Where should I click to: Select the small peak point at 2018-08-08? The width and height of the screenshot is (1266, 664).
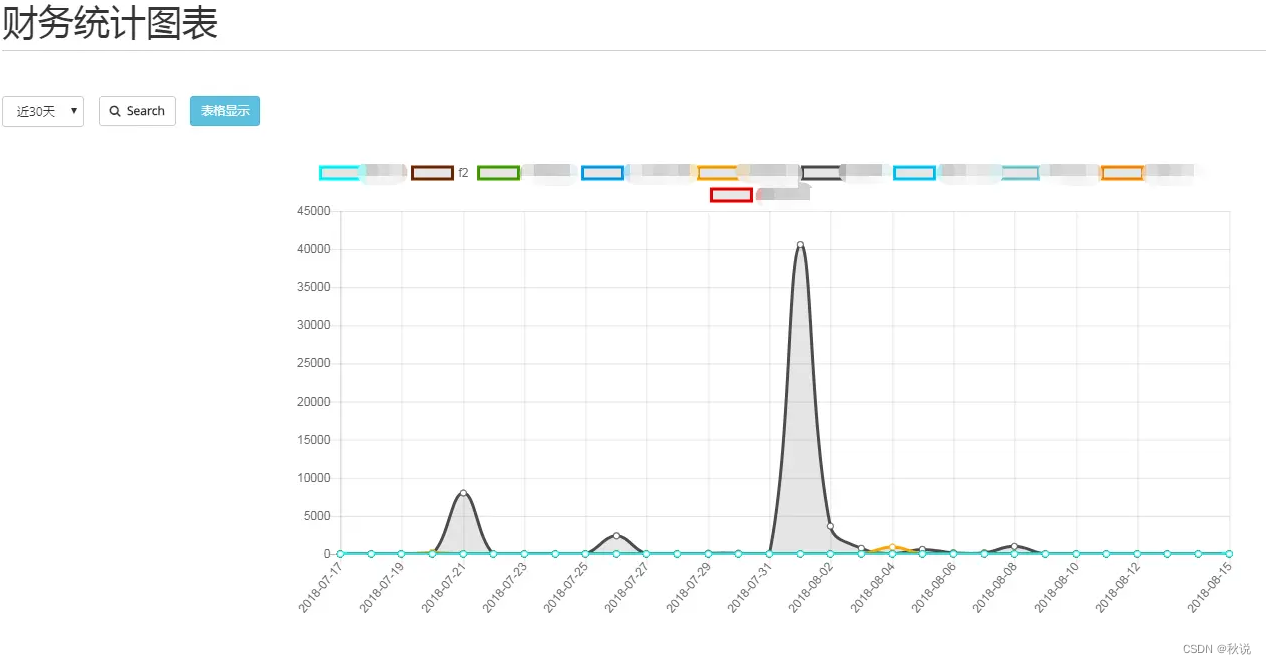tap(1014, 546)
